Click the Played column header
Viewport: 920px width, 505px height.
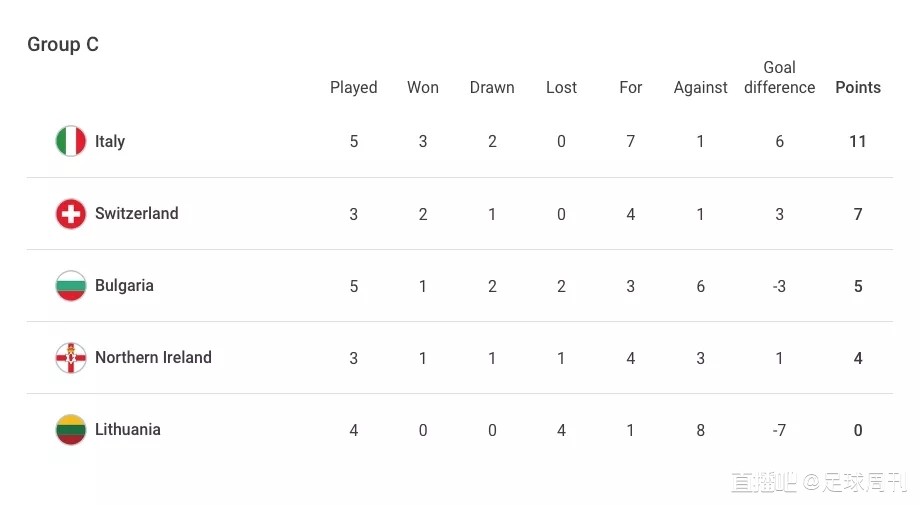[354, 88]
